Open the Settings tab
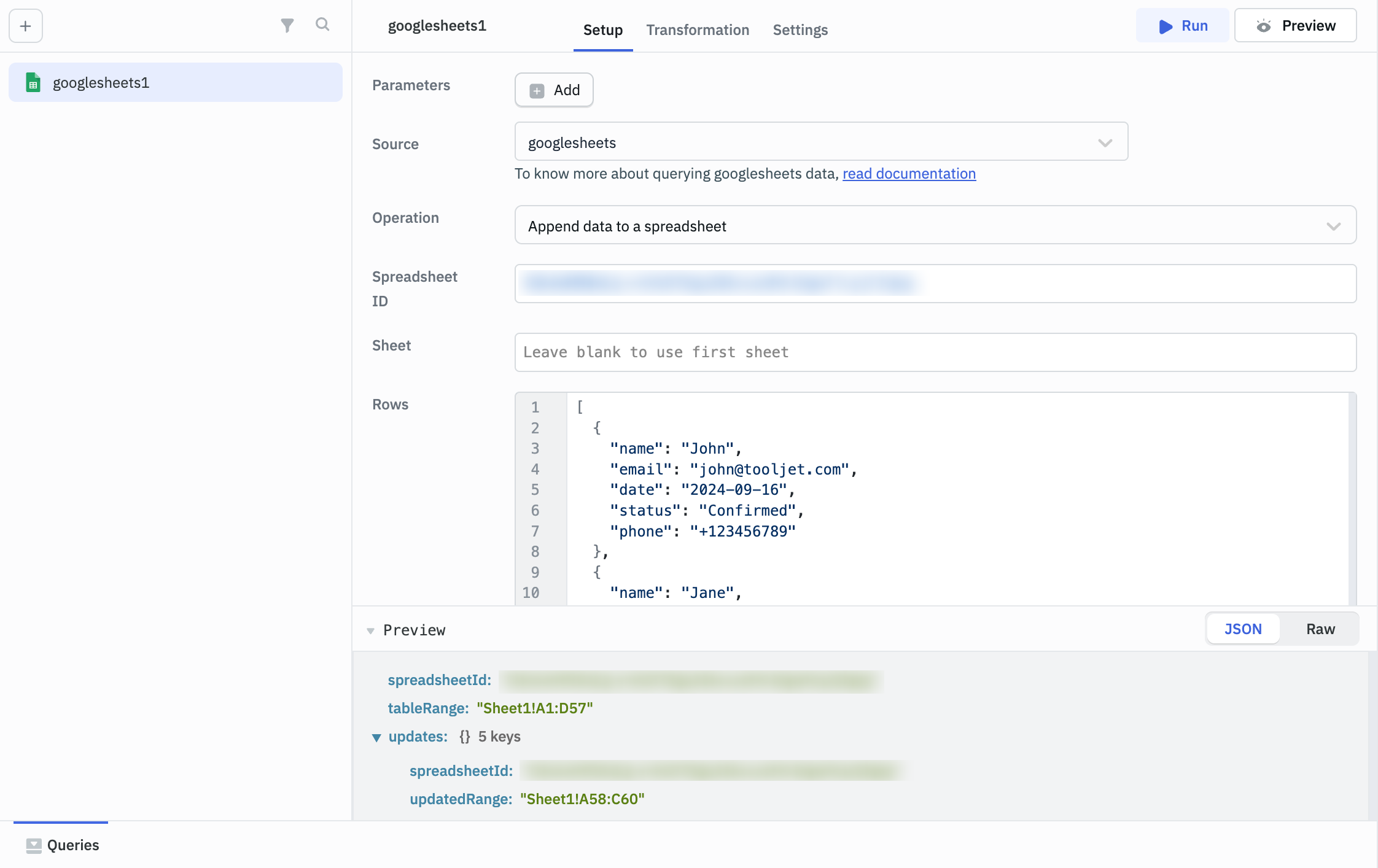 pos(800,29)
